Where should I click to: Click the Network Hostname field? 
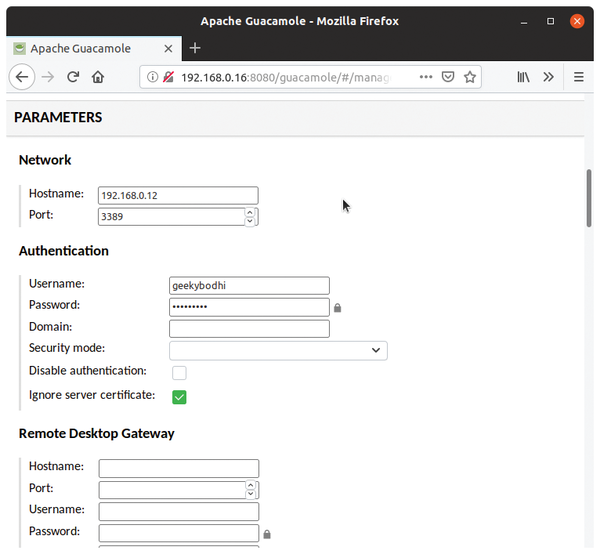pos(178,196)
